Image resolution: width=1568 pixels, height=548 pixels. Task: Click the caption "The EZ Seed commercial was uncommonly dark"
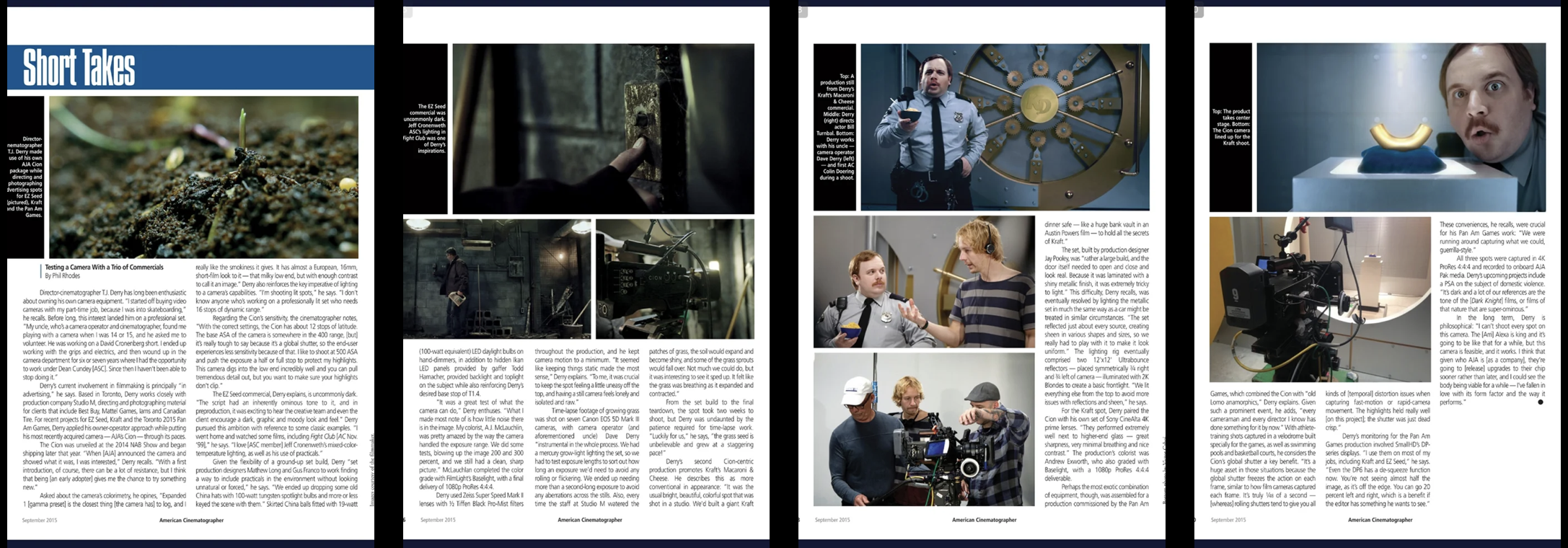click(x=425, y=129)
